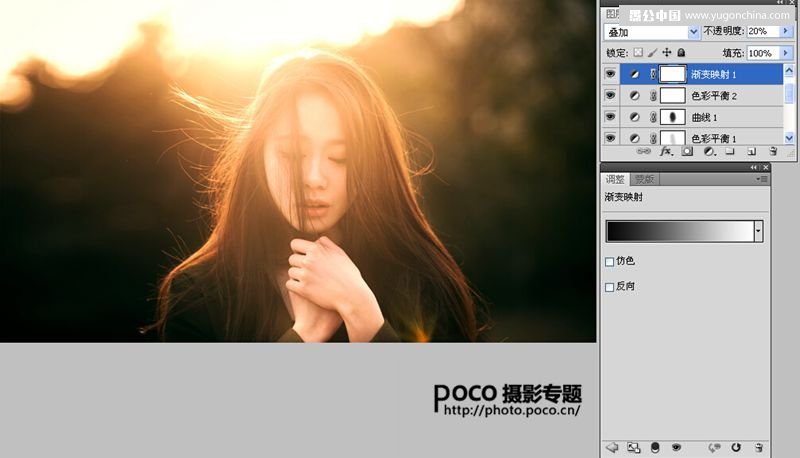Collapse the adjustments panel to icons
Viewport: 800px width, 458px height.
coord(754,167)
